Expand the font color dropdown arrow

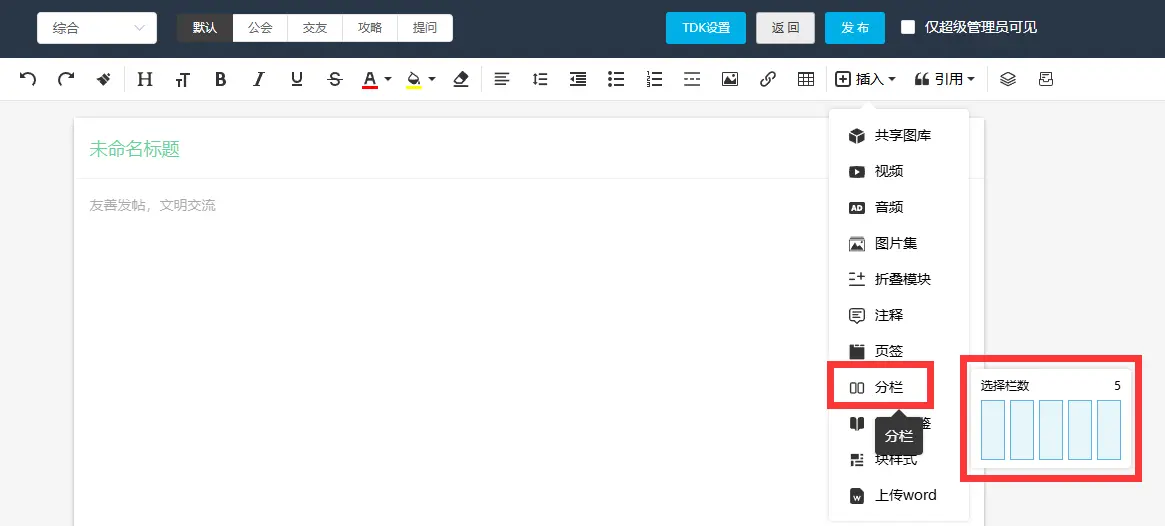(388, 79)
